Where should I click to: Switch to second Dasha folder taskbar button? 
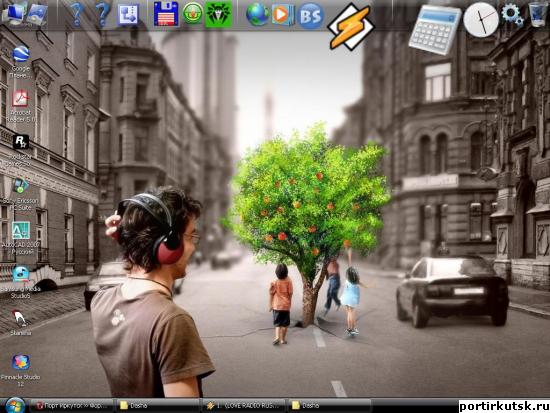pos(330,406)
